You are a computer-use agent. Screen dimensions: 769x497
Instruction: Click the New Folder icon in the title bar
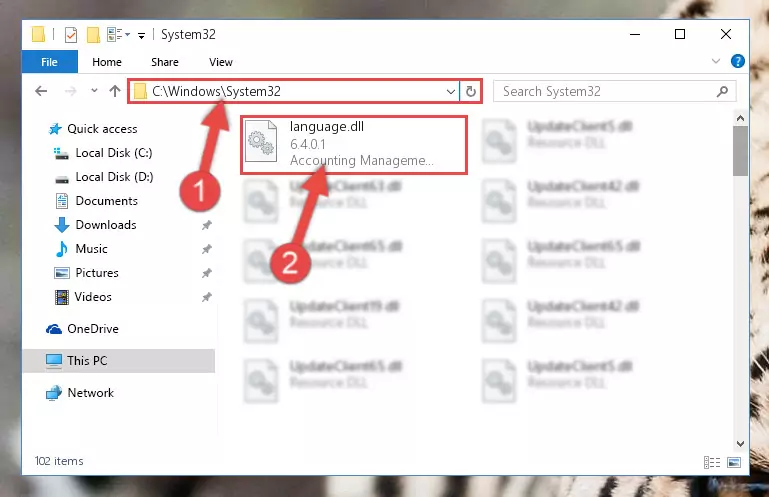click(93, 35)
